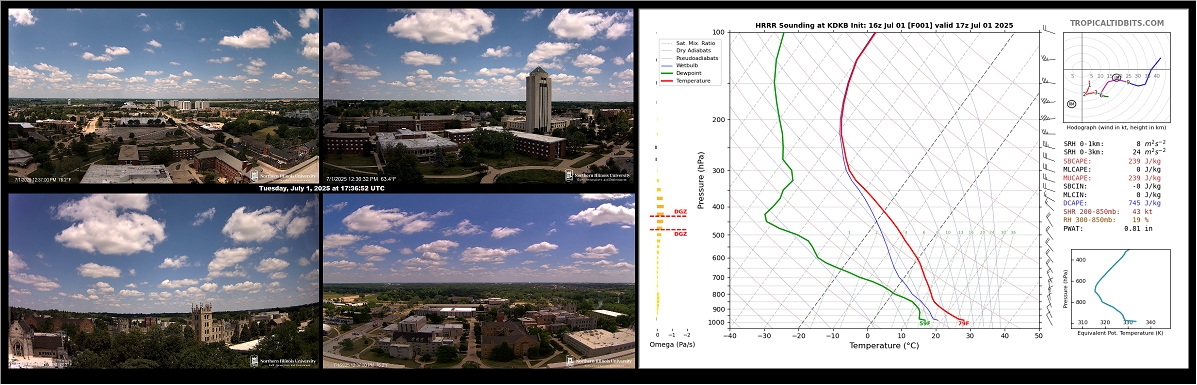
Task: Click the top-left campus webcam image
Action: click(x=163, y=96)
